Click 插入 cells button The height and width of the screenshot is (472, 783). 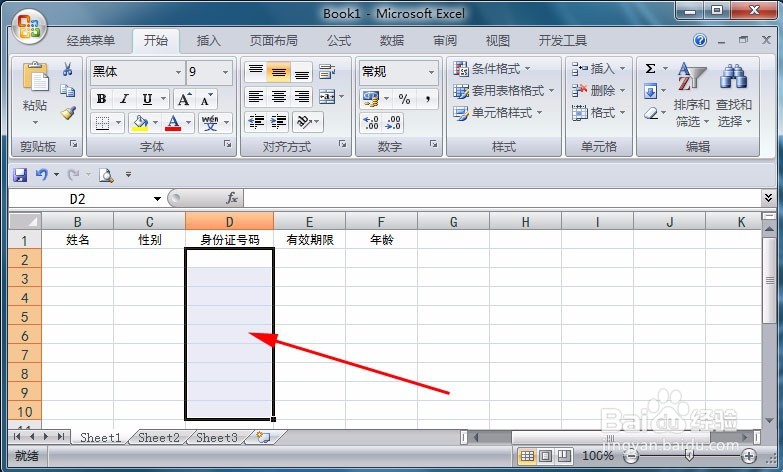598,68
